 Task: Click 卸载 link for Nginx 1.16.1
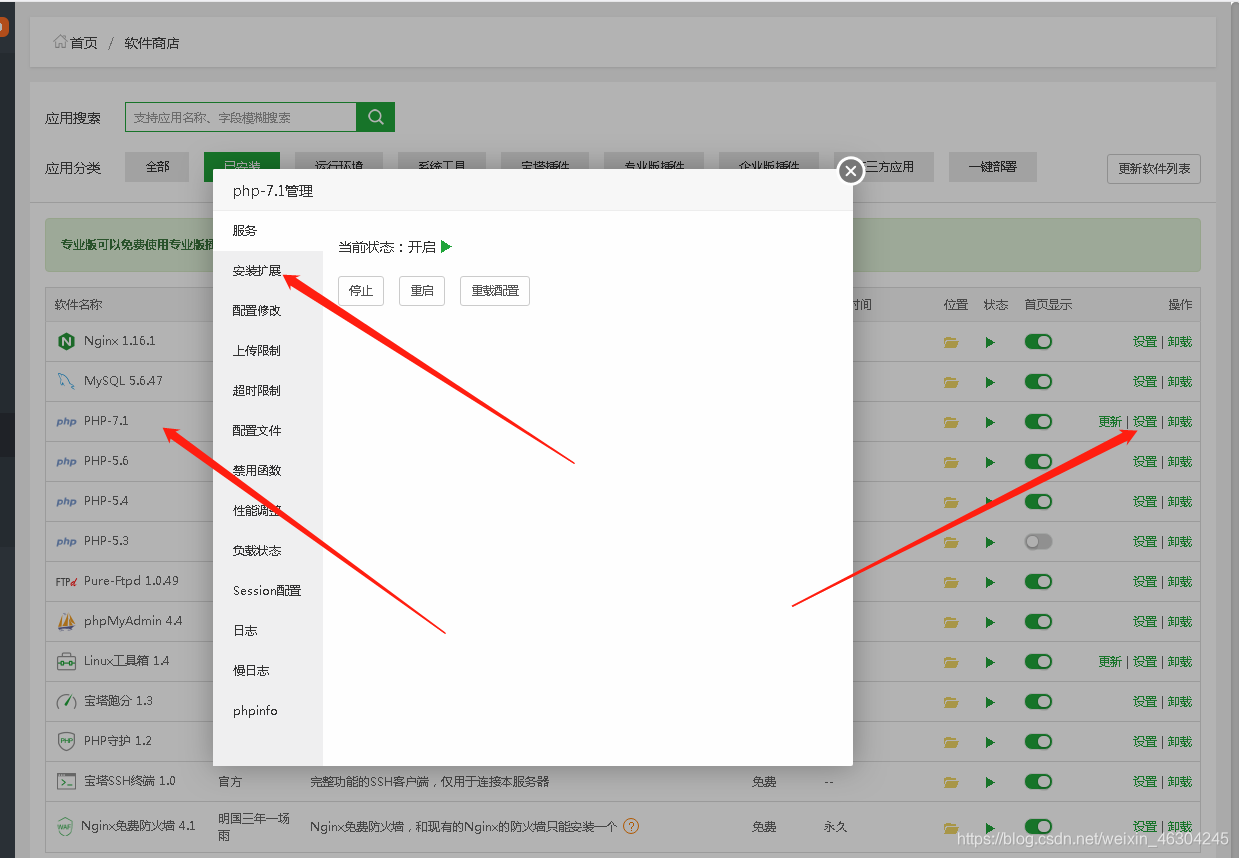click(x=1180, y=342)
